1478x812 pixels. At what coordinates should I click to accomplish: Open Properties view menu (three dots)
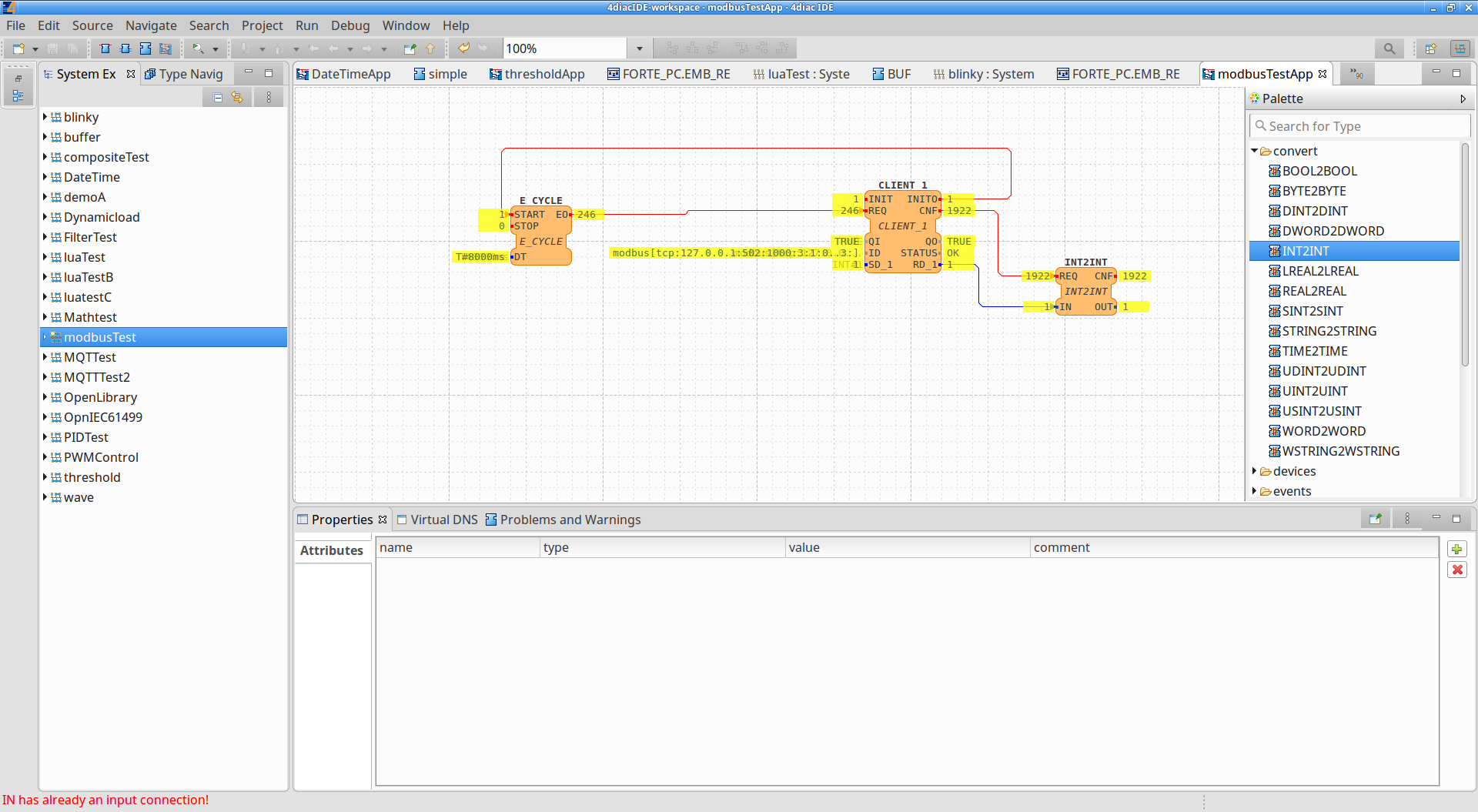coord(1407,519)
